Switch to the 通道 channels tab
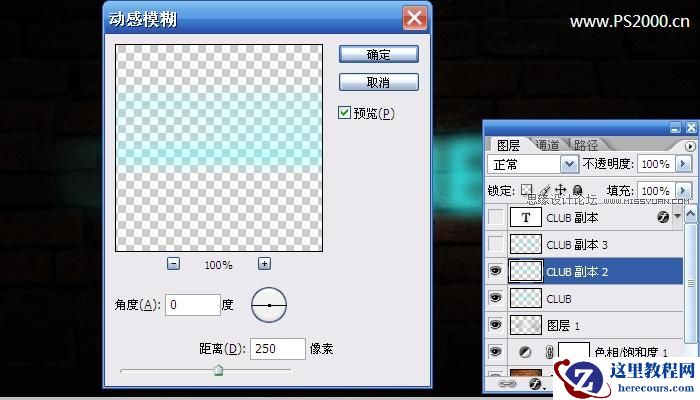This screenshot has height=400, width=700. click(547, 145)
